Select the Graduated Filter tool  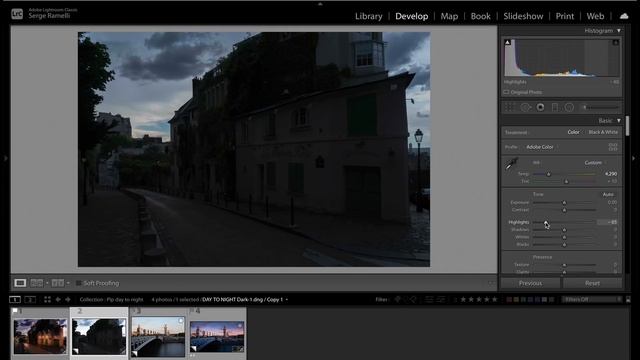coord(555,107)
